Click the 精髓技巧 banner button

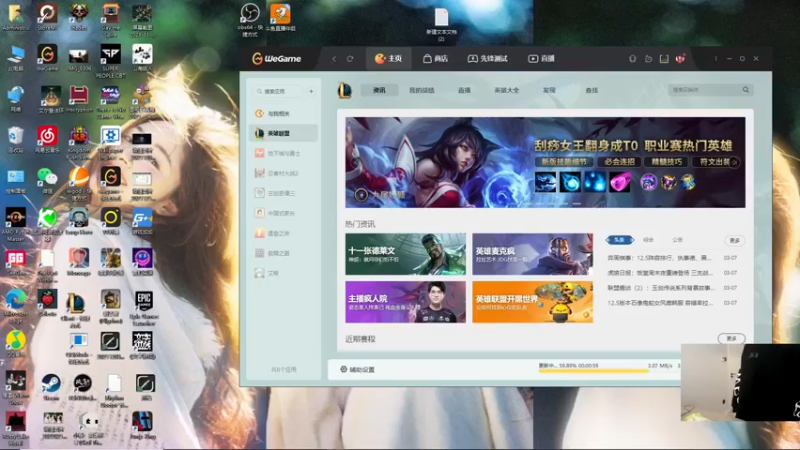[x=666, y=162]
